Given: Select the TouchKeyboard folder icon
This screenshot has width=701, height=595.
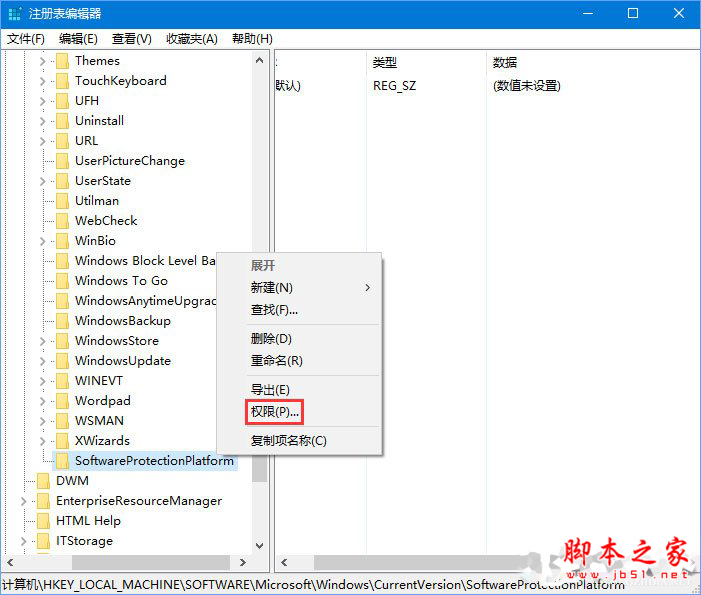Looking at the screenshot, I should [x=63, y=81].
